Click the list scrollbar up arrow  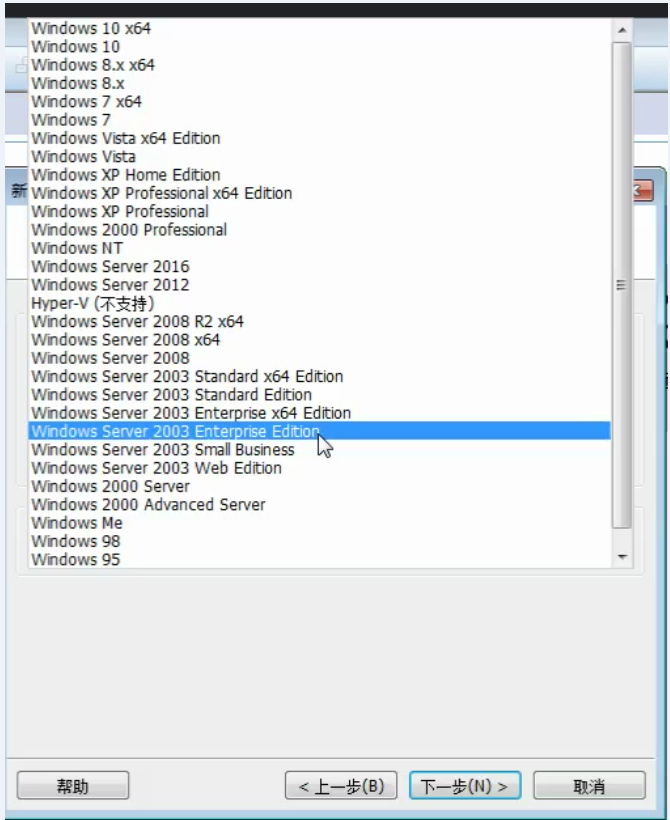point(622,30)
